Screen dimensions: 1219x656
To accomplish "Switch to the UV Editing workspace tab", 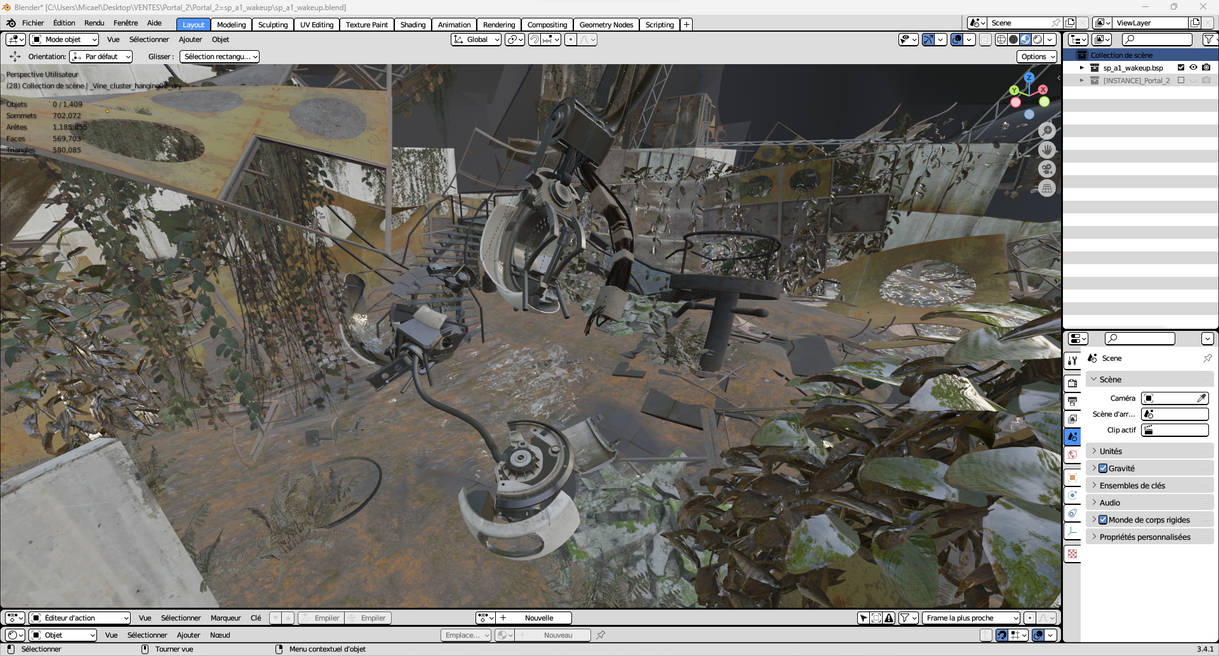I will click(317, 24).
